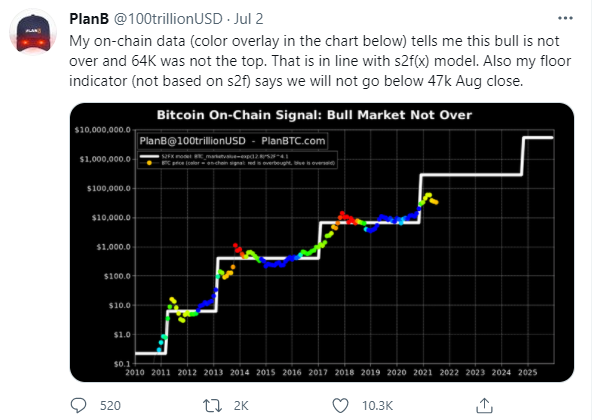
Task: View the 520 replies count
Action: click(110, 406)
